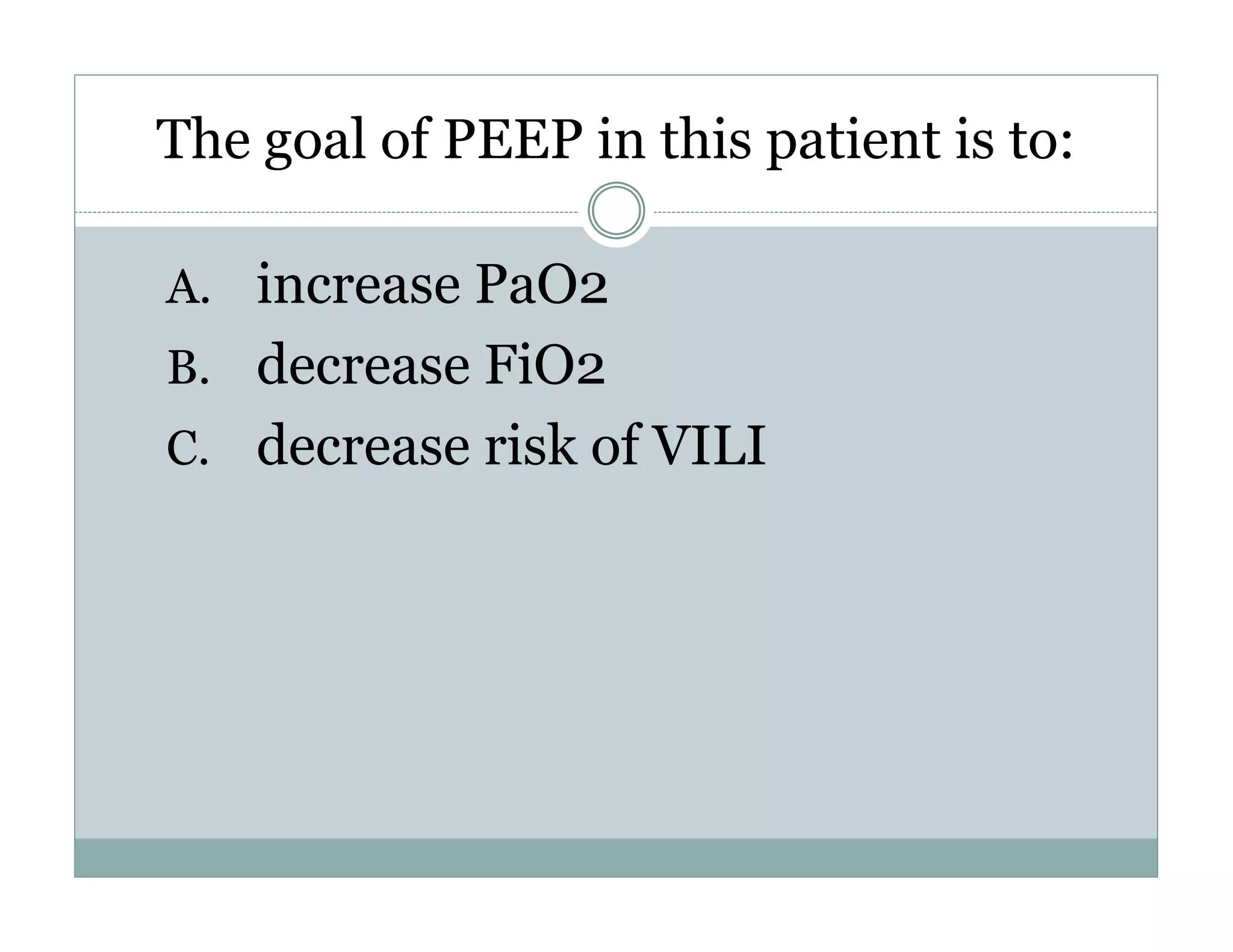Click the dashed divider left of circle
The width and height of the screenshot is (1233, 952).
[328, 212]
